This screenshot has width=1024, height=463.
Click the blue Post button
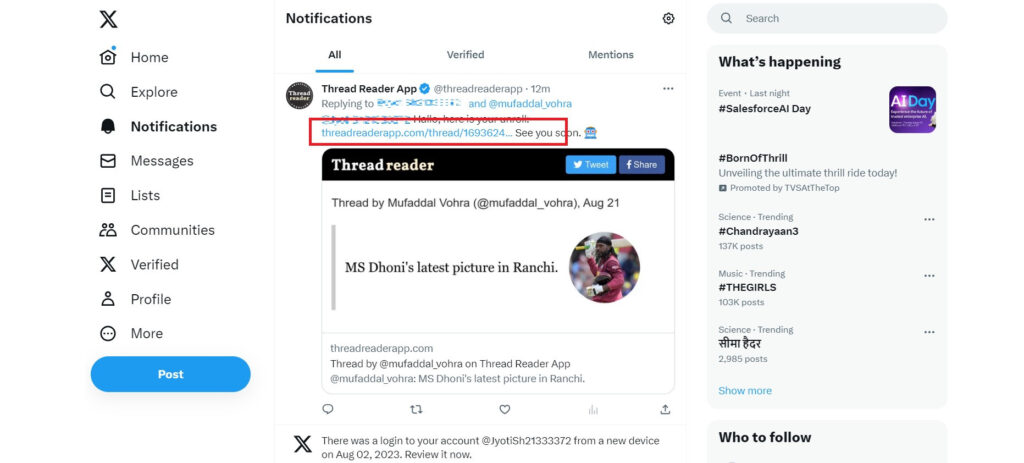click(170, 374)
